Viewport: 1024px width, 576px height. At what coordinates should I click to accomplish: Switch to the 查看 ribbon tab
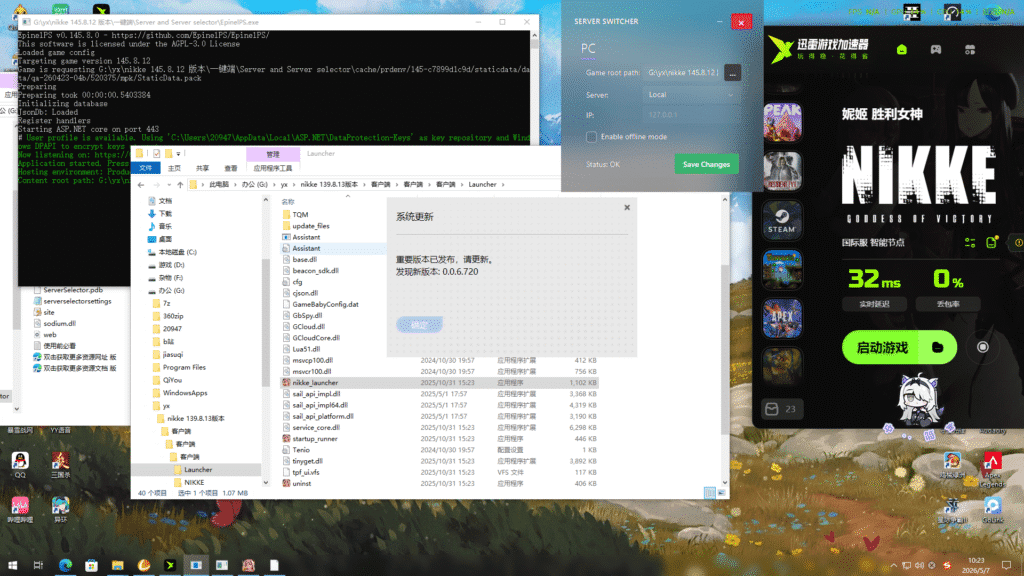click(231, 168)
